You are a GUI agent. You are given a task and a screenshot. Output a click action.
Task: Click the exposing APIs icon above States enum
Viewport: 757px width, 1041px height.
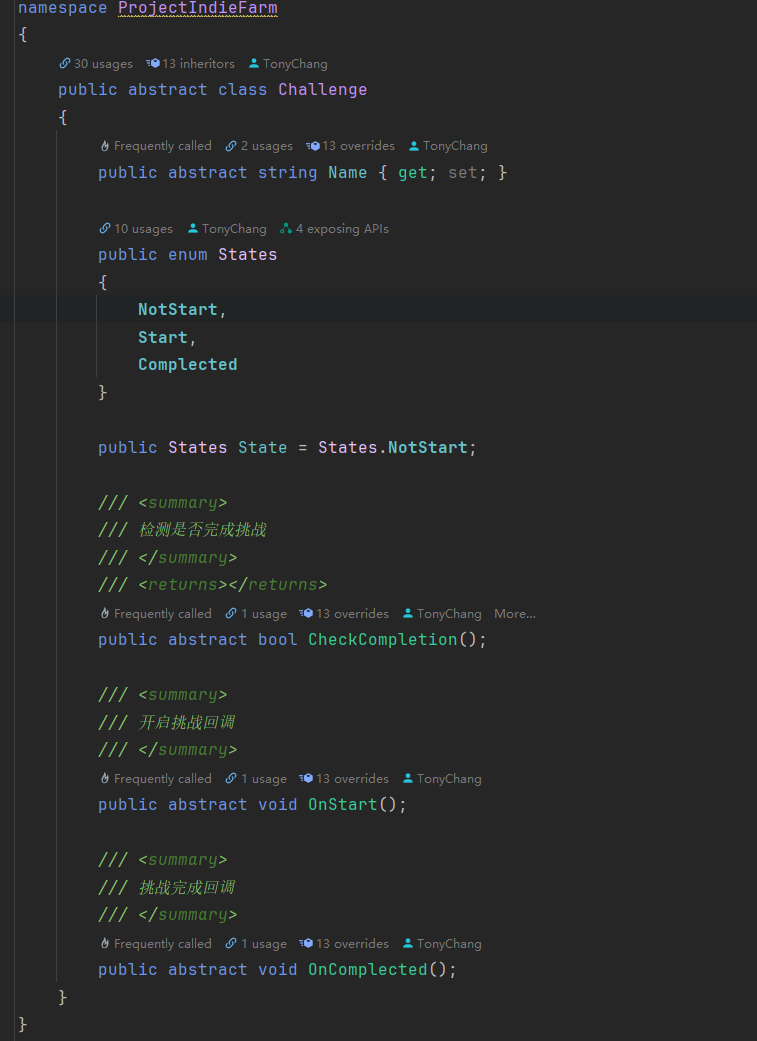coord(286,229)
